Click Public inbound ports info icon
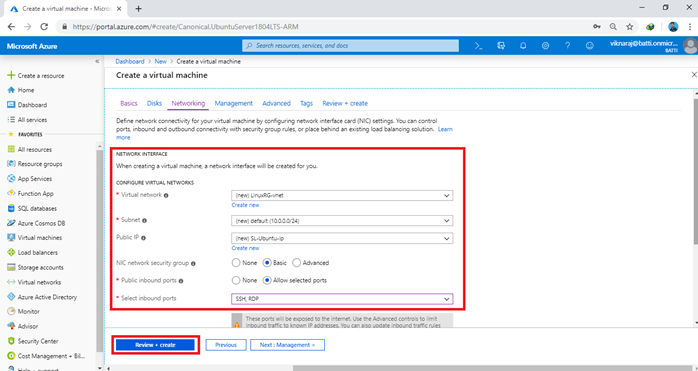This screenshot has height=371, width=698. point(181,281)
